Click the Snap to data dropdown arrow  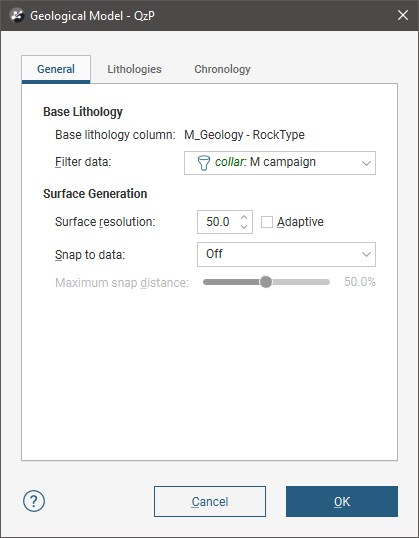coord(366,255)
